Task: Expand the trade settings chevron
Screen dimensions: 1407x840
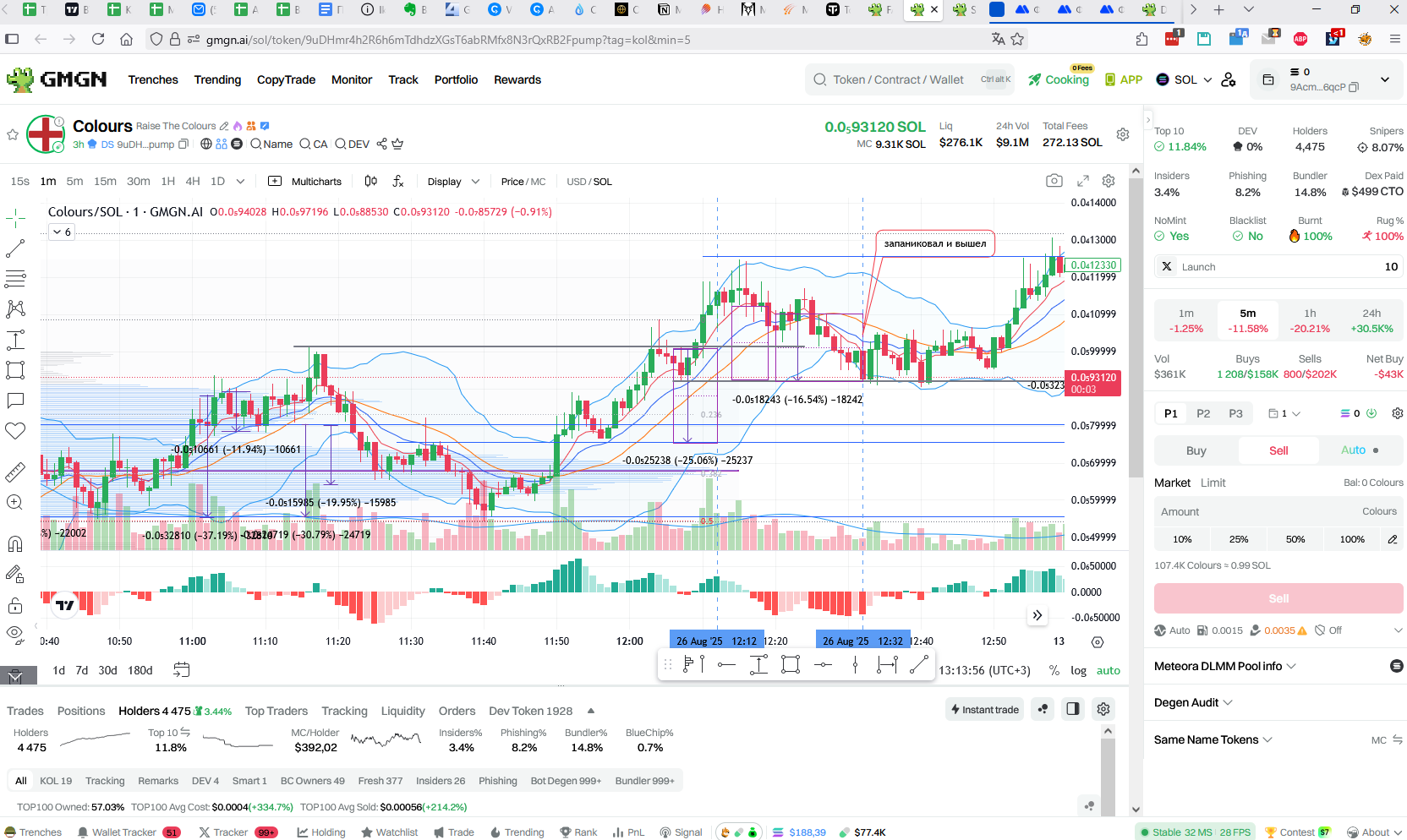Action: 1398,630
